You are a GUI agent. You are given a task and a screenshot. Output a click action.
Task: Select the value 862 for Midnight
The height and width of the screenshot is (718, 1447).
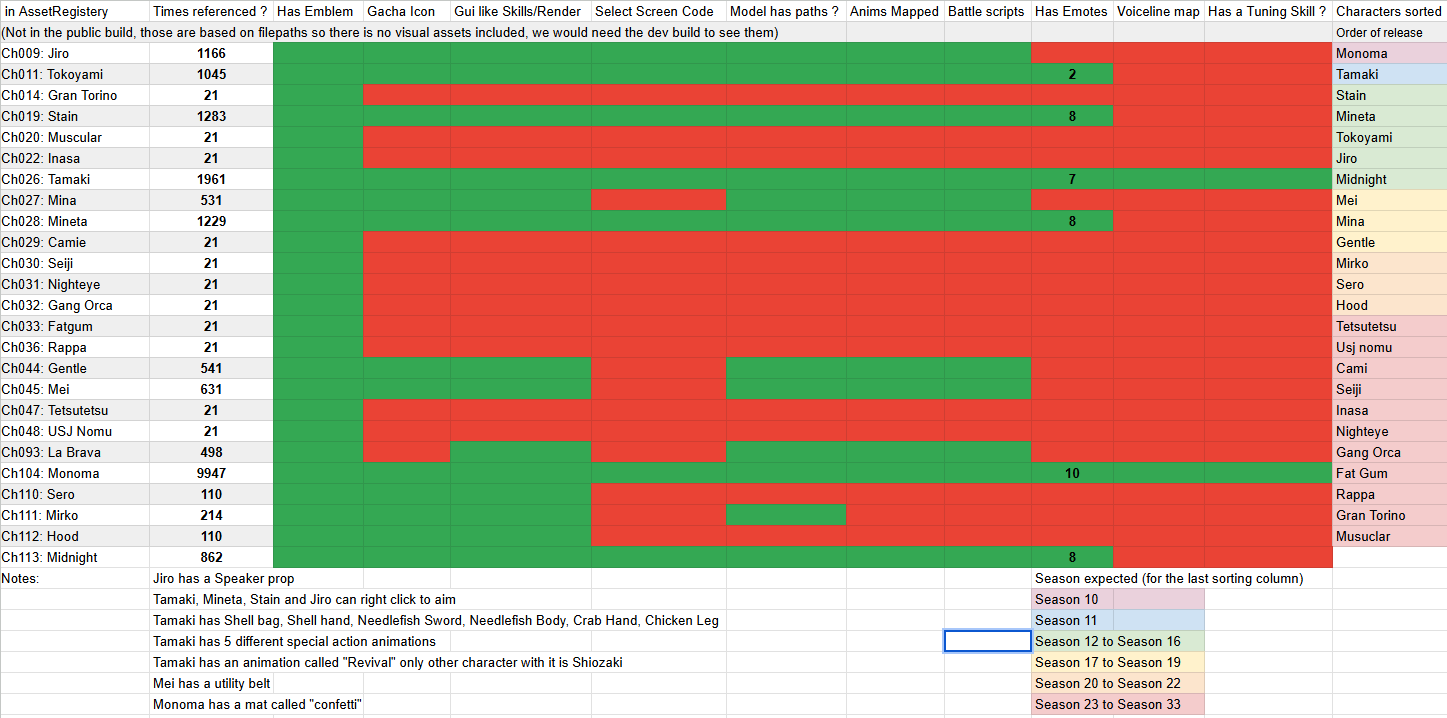tap(211, 557)
